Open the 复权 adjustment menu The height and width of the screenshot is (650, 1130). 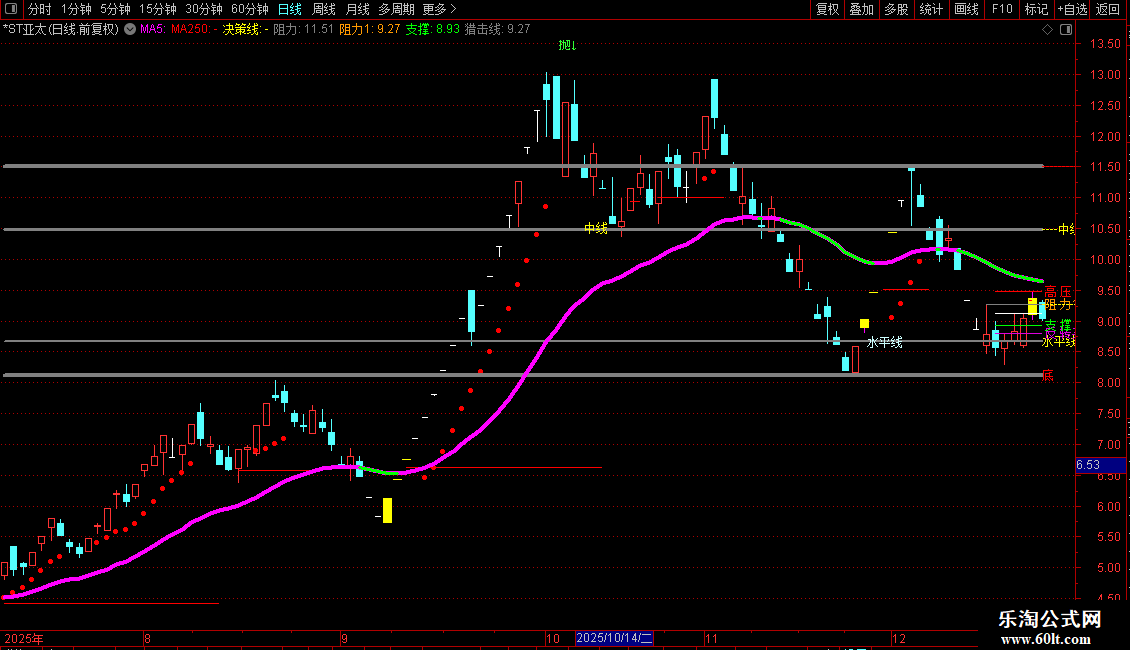pos(827,9)
